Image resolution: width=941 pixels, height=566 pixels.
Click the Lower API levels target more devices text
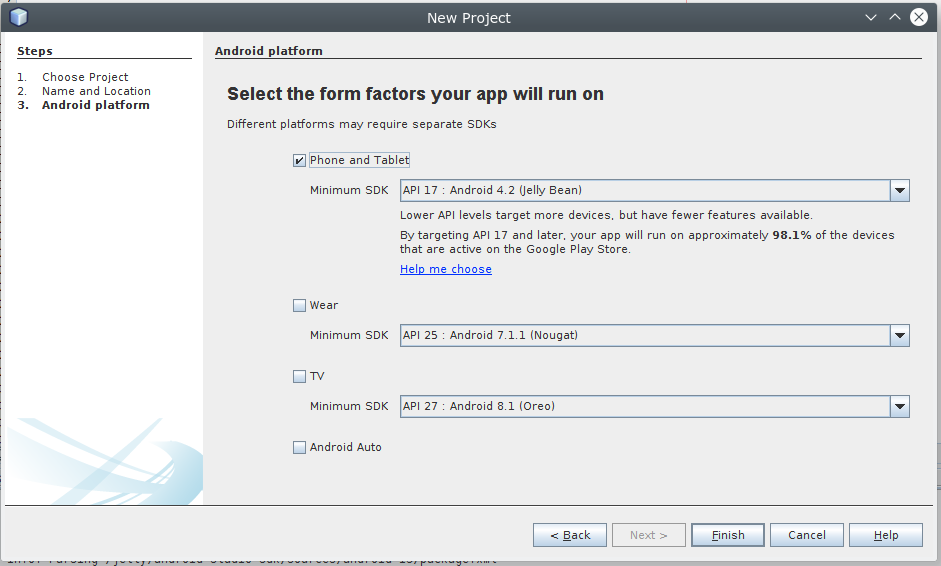click(x=606, y=215)
